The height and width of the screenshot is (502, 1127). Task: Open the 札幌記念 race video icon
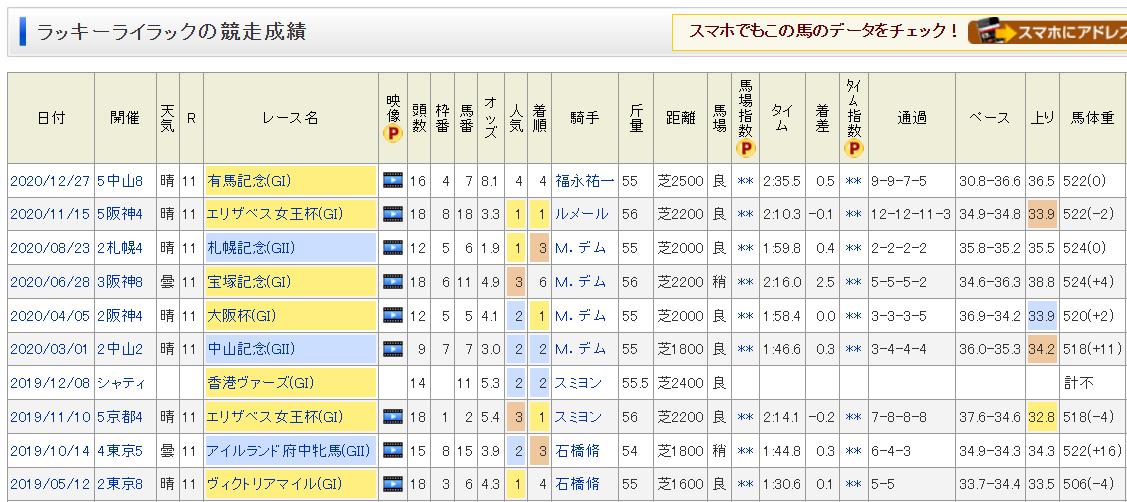(392, 248)
